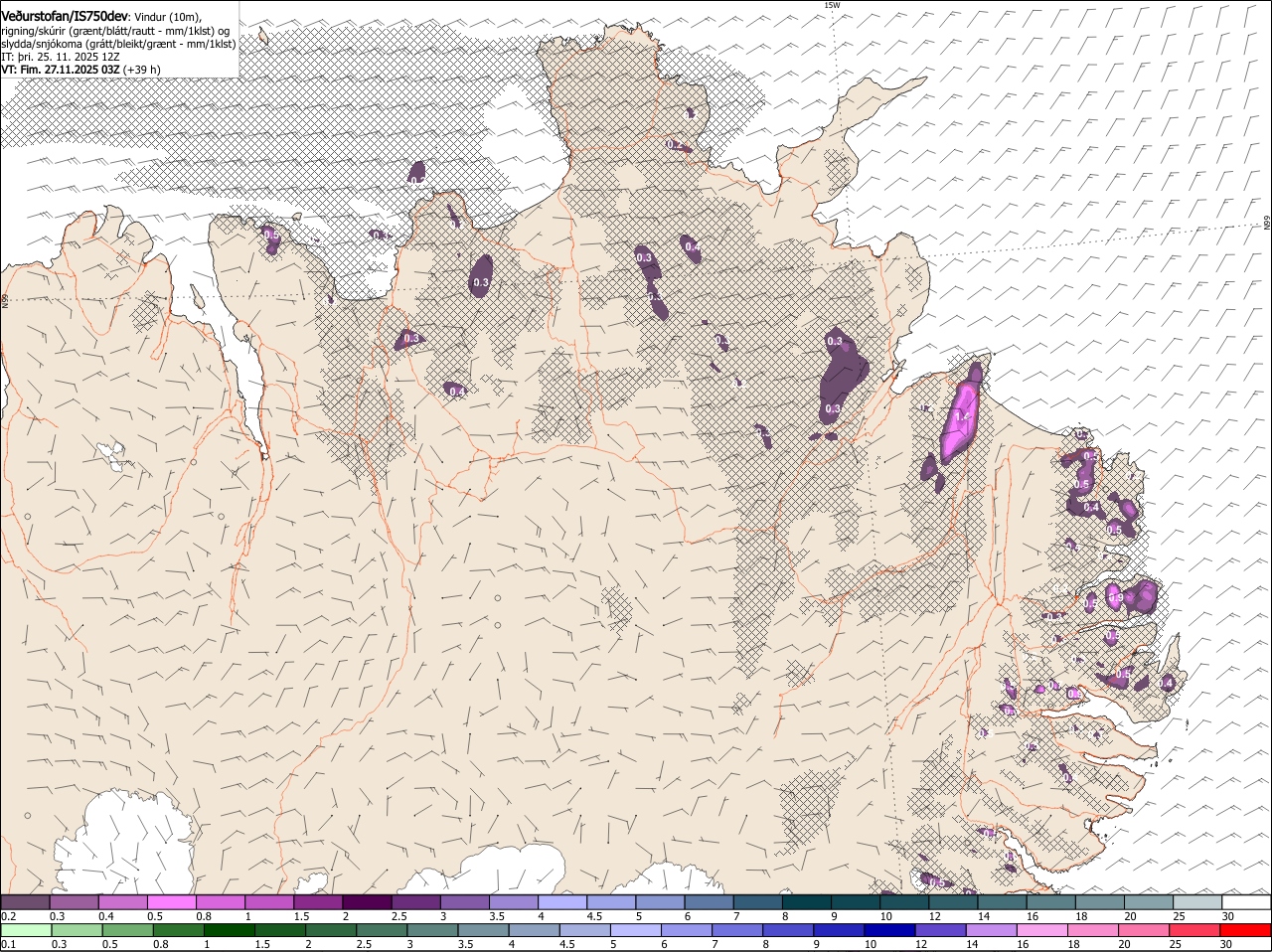Viewport: 1272px width, 952px height.
Task: Choose the 6 periwinkle rain legend swatch
Action: tap(686, 930)
